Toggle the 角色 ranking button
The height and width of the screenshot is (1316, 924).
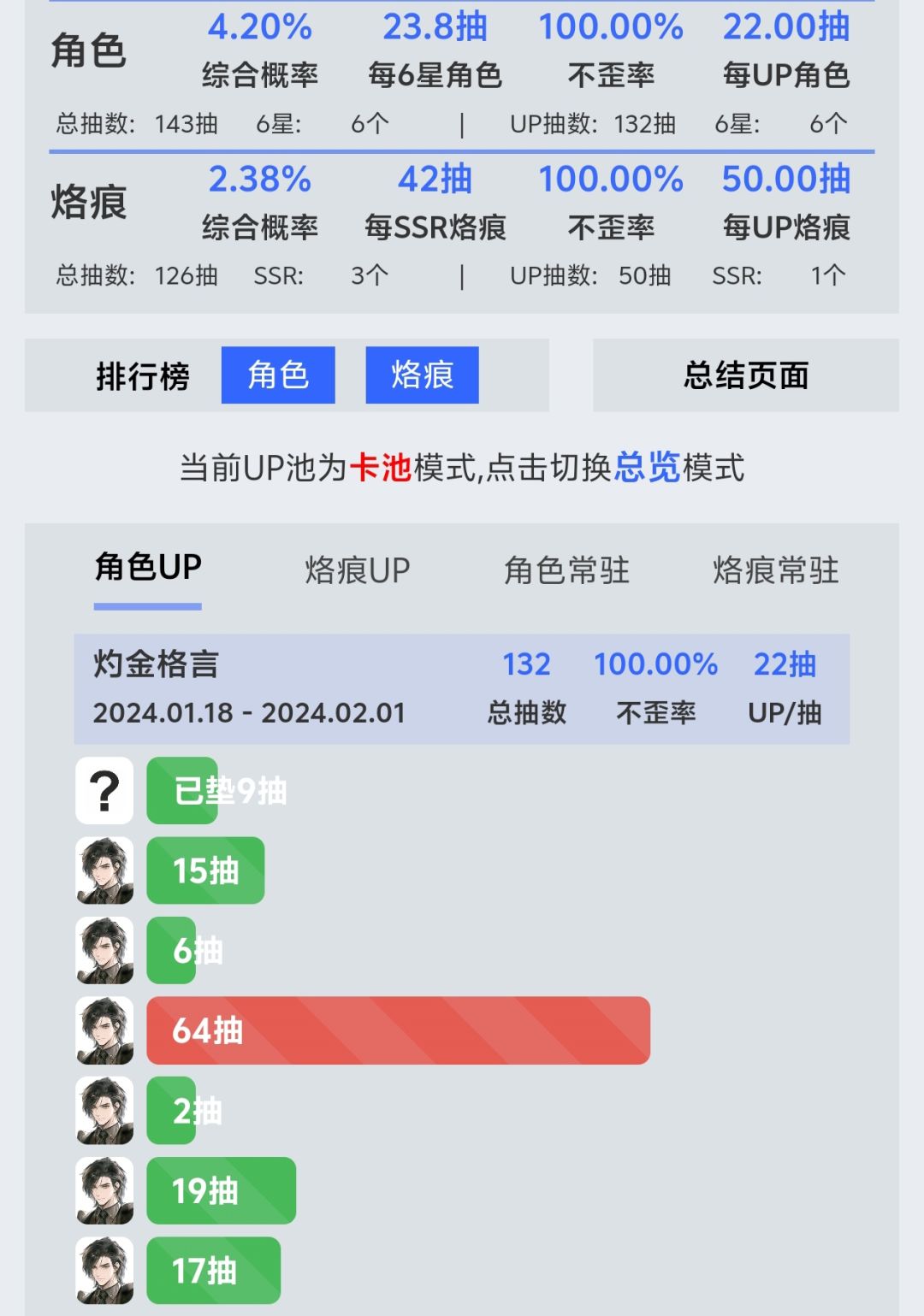click(278, 375)
